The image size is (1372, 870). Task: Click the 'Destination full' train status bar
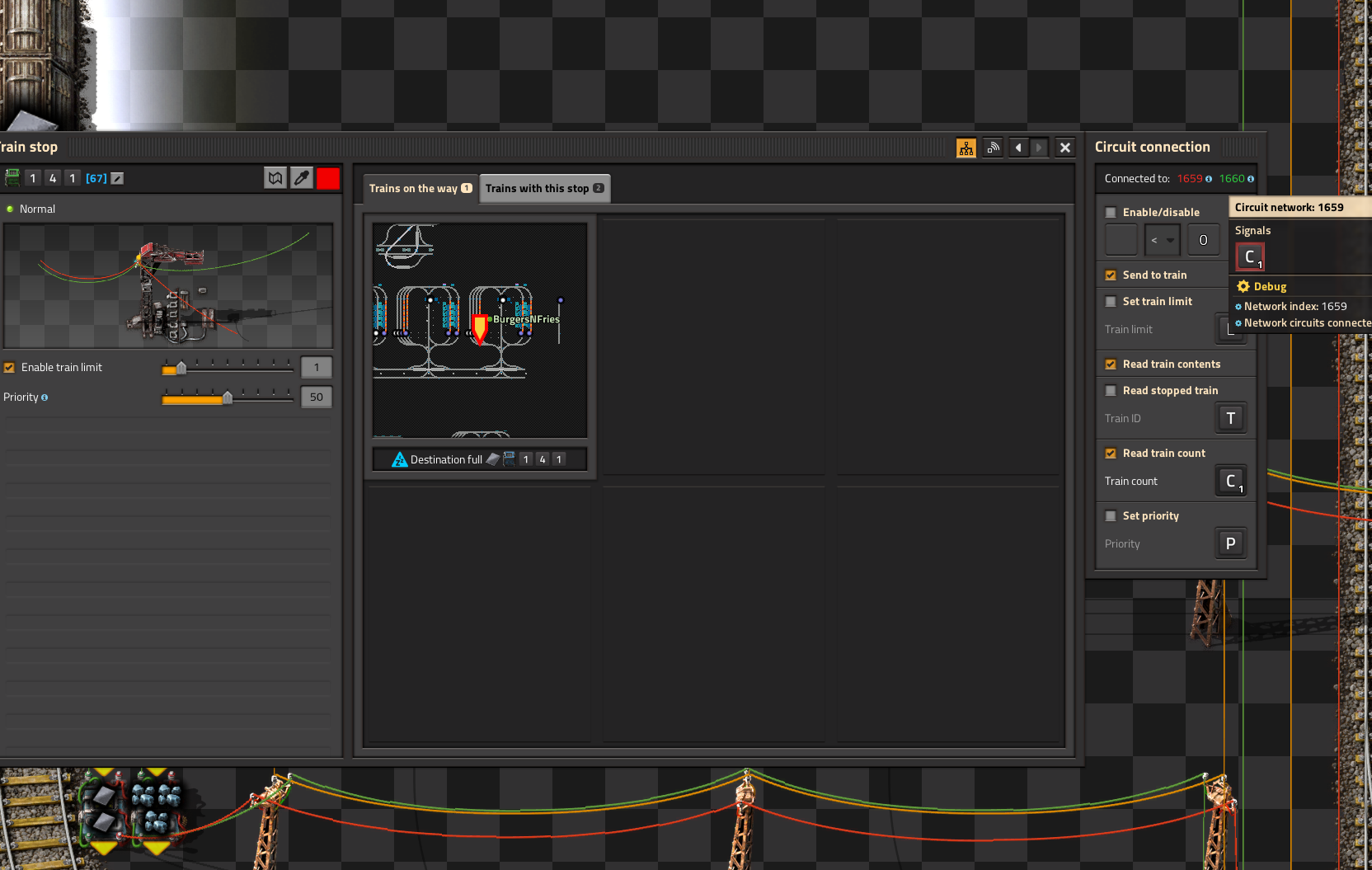click(480, 459)
